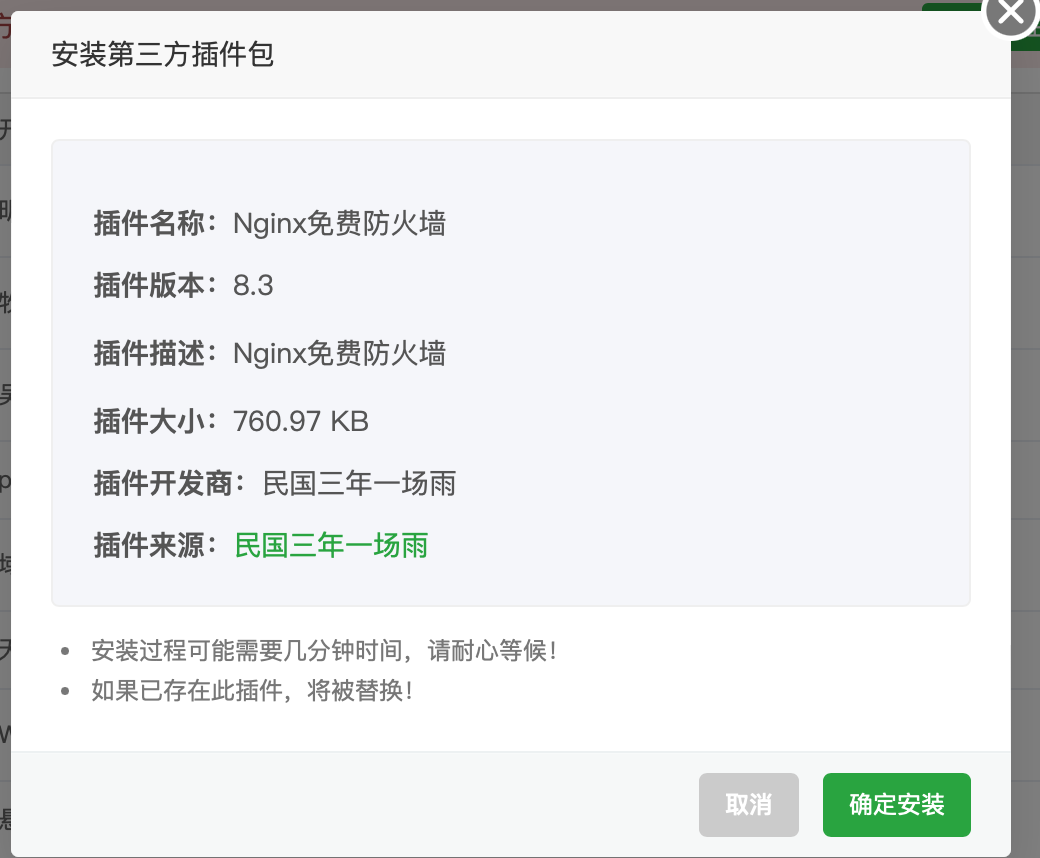Click the plugin description row 插件描述: Nginx免费防火墙
Viewport: 1040px width, 858px height.
[270, 353]
